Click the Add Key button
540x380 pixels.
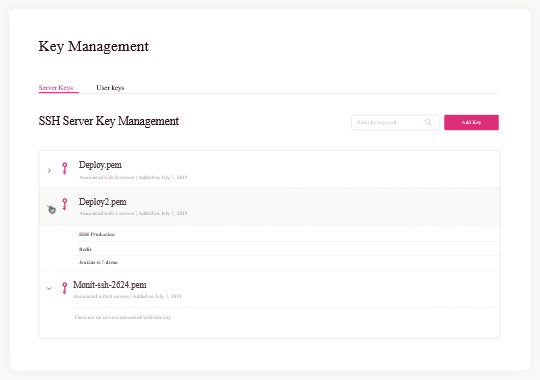(x=471, y=122)
